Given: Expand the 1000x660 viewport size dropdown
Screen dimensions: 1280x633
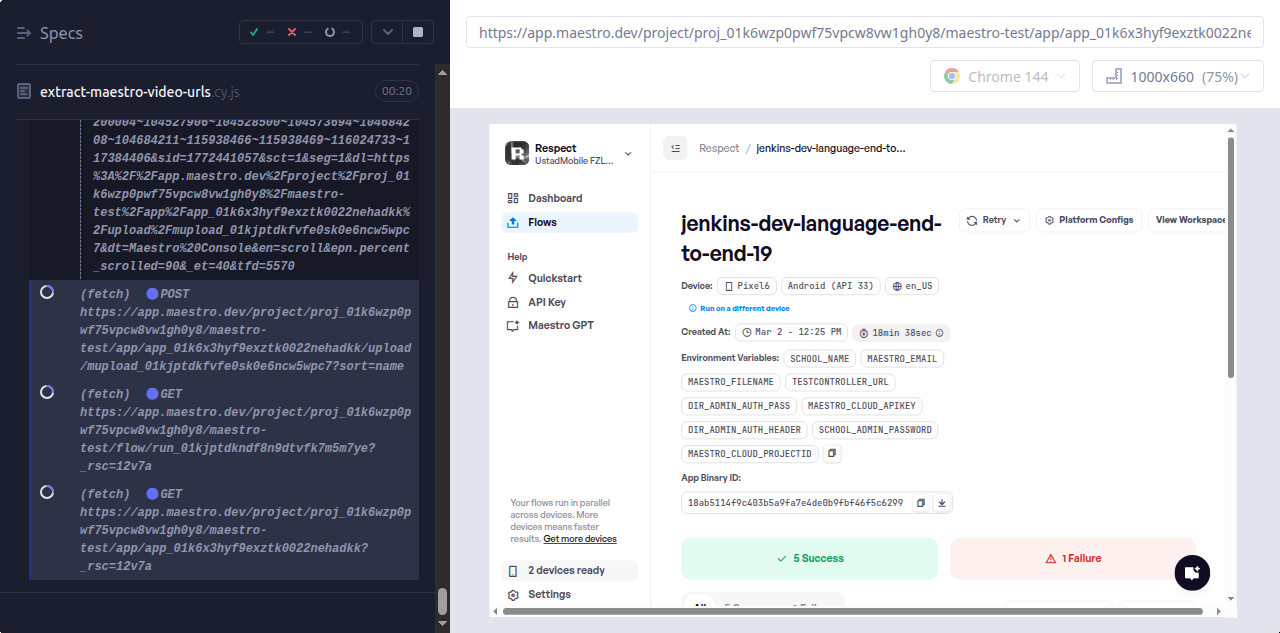Looking at the screenshot, I should (1177, 77).
